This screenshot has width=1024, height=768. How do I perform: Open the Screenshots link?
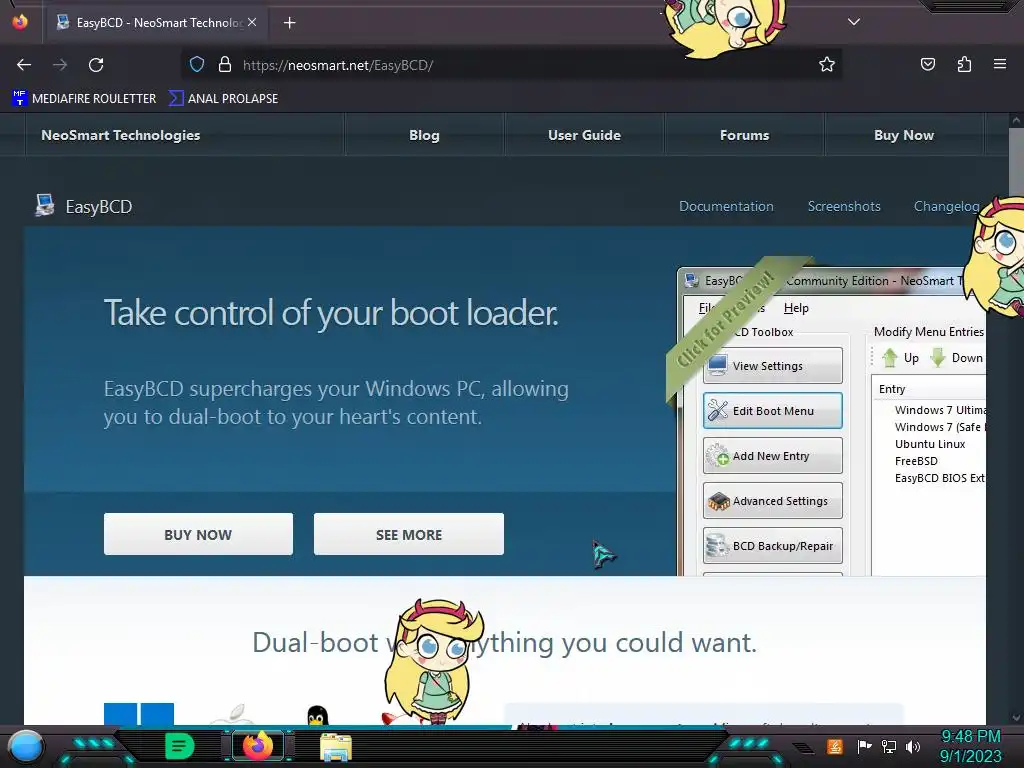844,206
